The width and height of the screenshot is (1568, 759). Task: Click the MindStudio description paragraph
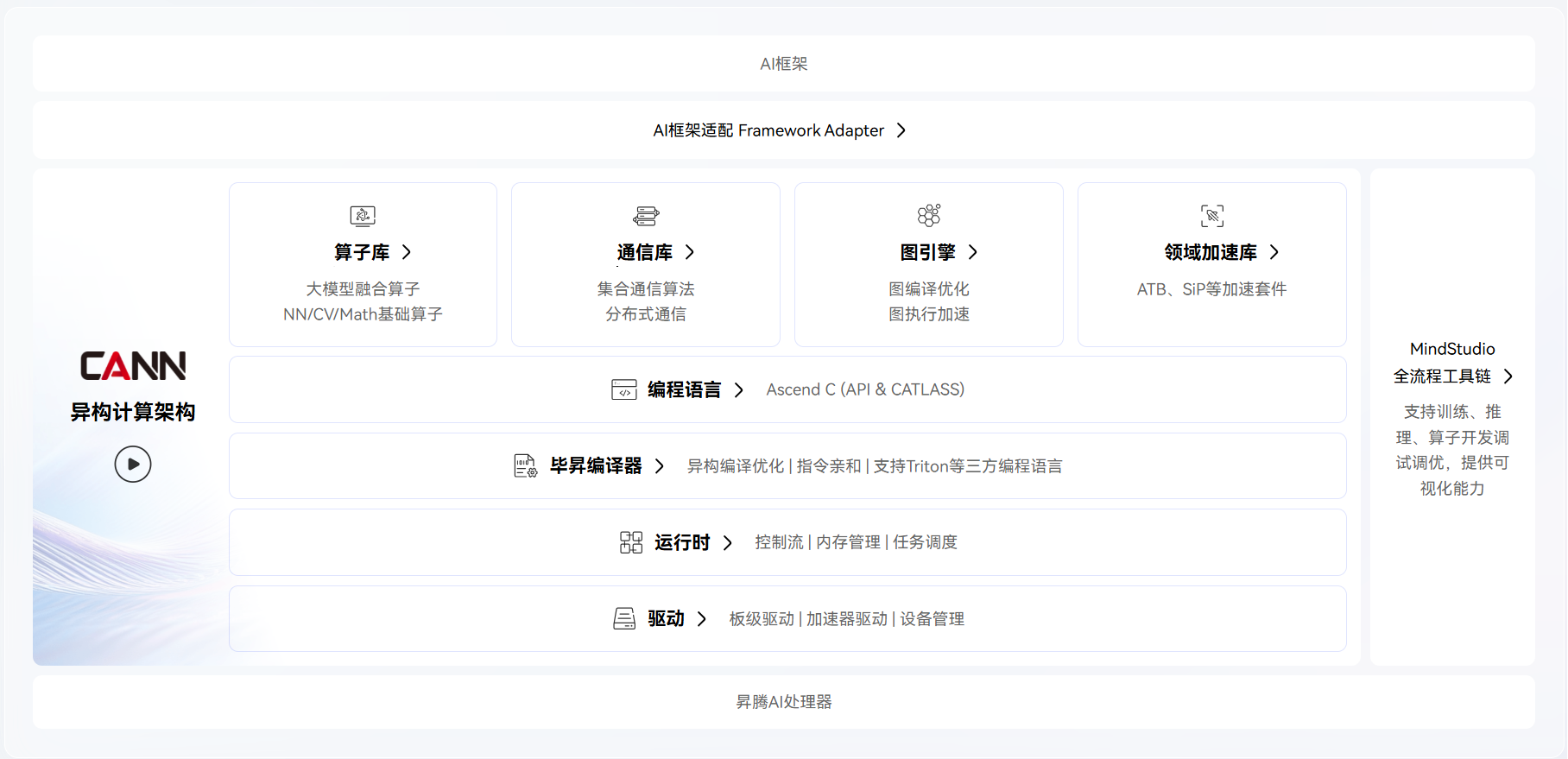click(x=1452, y=450)
